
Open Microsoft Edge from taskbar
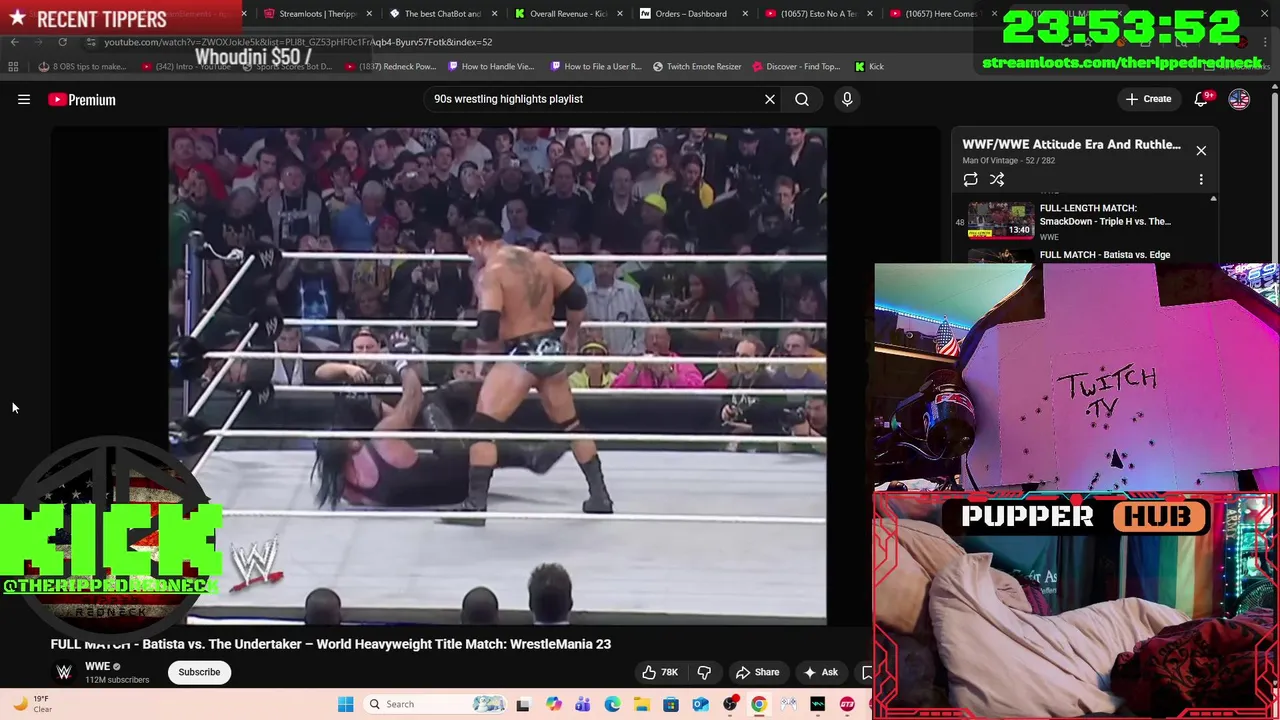pos(612,704)
